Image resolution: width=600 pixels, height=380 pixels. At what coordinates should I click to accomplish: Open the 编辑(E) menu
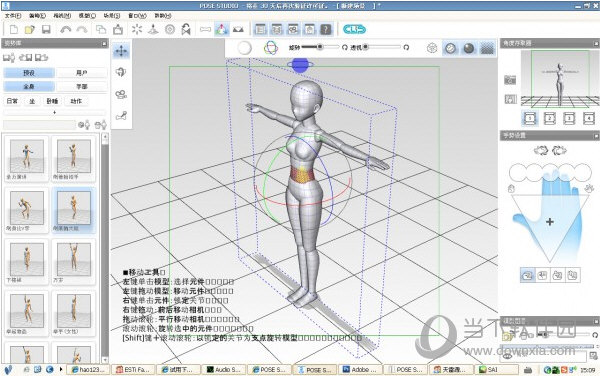[37, 16]
